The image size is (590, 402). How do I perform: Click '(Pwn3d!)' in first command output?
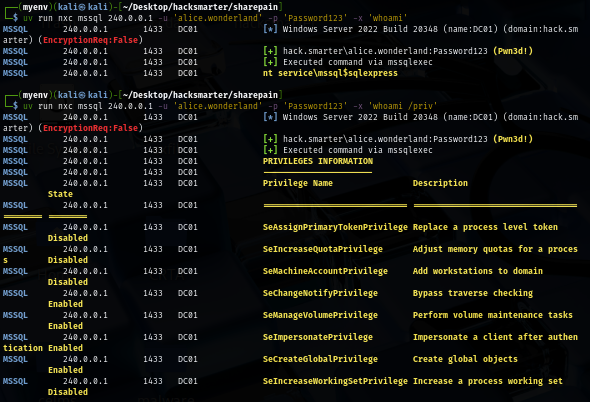(513, 51)
